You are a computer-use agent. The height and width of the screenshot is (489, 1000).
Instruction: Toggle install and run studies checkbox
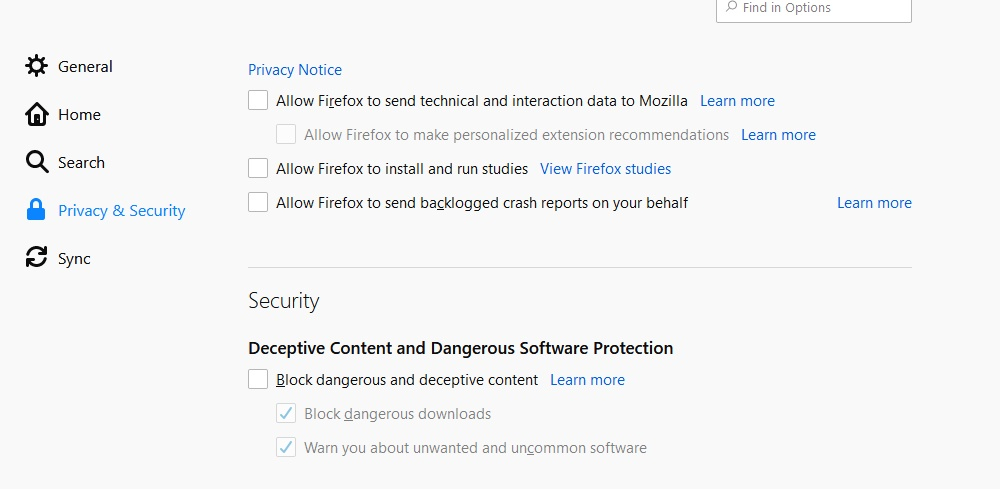click(258, 168)
